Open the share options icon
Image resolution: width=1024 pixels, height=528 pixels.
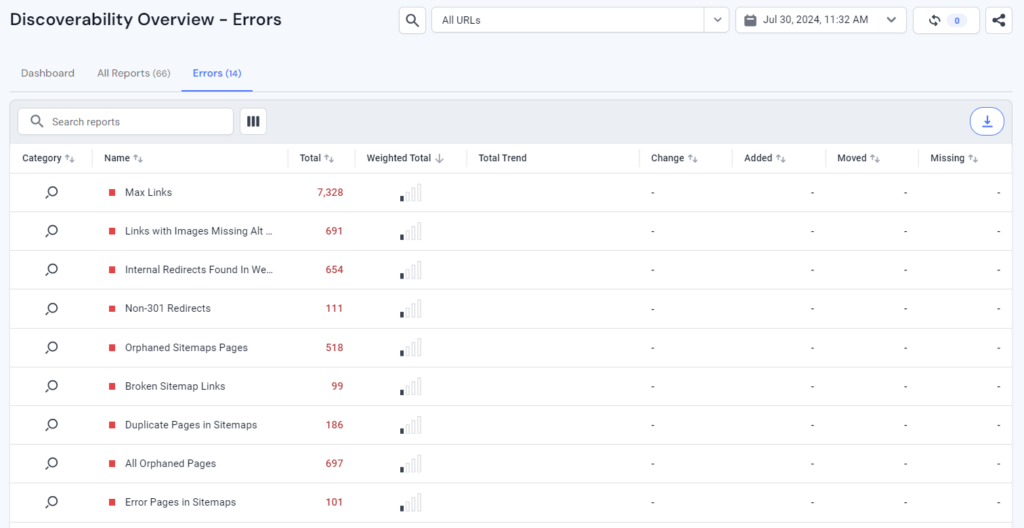tap(998, 20)
